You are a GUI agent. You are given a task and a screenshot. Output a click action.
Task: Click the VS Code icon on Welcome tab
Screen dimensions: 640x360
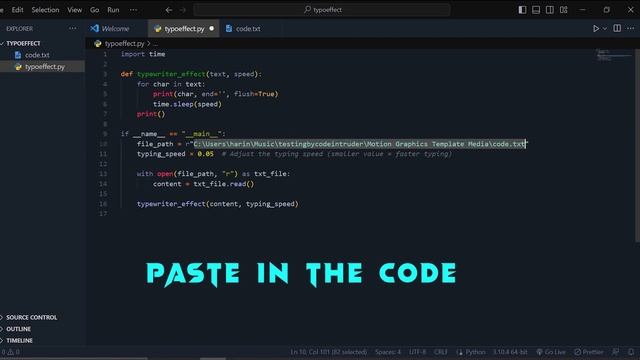(95, 28)
